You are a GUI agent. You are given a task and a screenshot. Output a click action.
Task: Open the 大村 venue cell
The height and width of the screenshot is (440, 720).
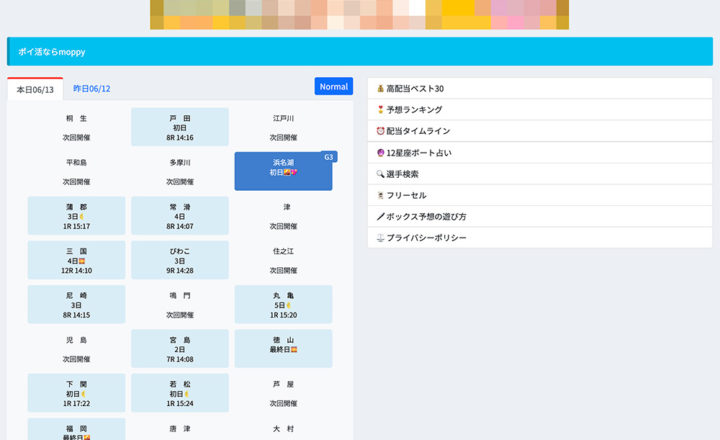point(283,430)
